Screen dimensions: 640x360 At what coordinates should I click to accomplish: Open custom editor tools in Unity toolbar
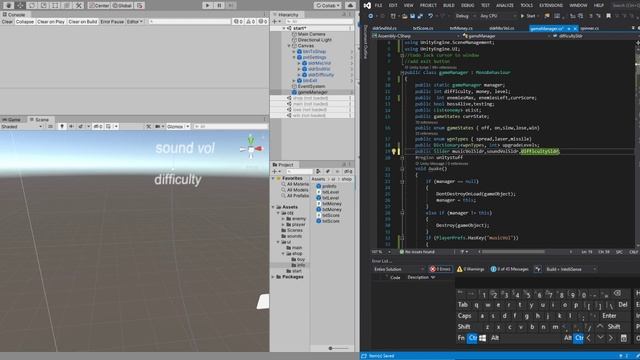coord(79,5)
